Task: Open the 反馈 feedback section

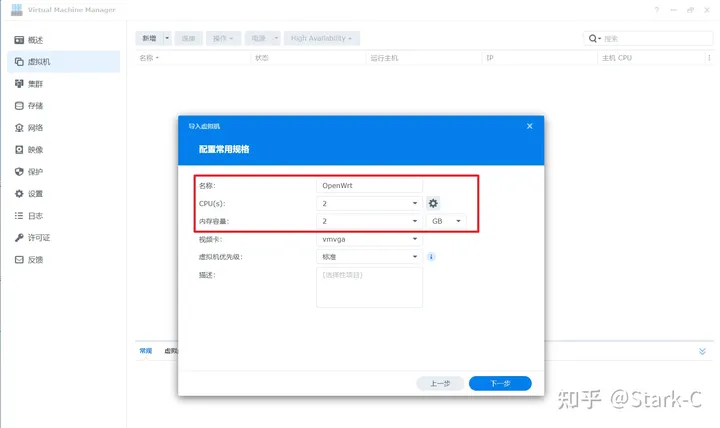Action: pos(63,259)
